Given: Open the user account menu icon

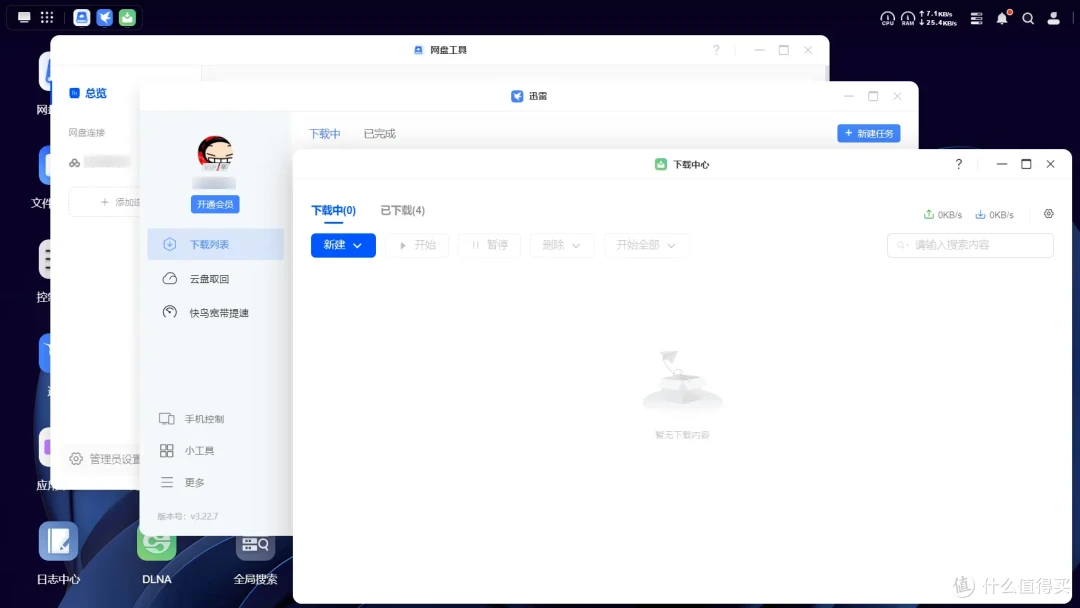Looking at the screenshot, I should tap(1053, 19).
